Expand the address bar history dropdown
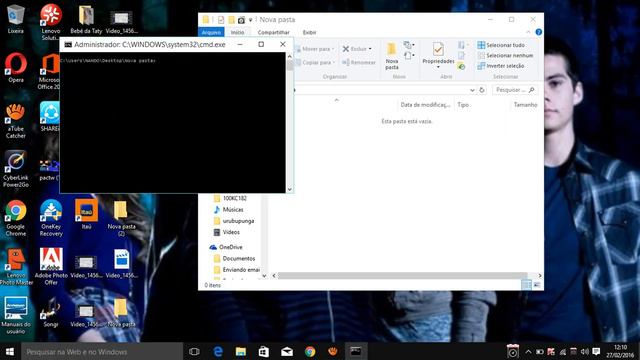Screen dimensions: 640x360 [472, 90]
